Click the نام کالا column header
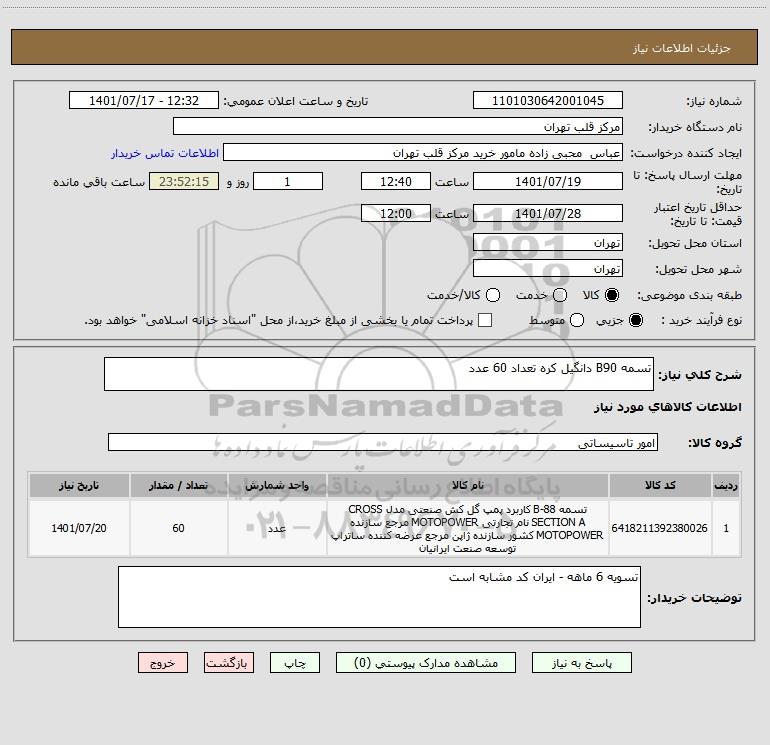Image resolution: width=770 pixels, height=745 pixels. coord(468,486)
